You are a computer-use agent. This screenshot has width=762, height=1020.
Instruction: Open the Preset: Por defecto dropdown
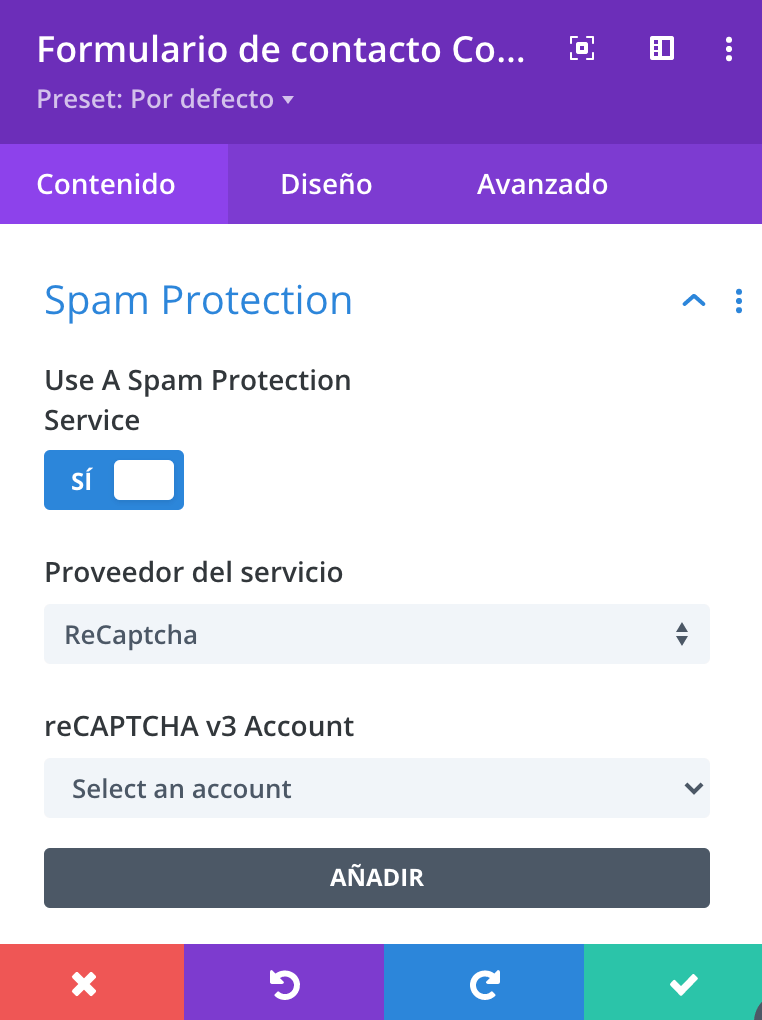point(165,100)
